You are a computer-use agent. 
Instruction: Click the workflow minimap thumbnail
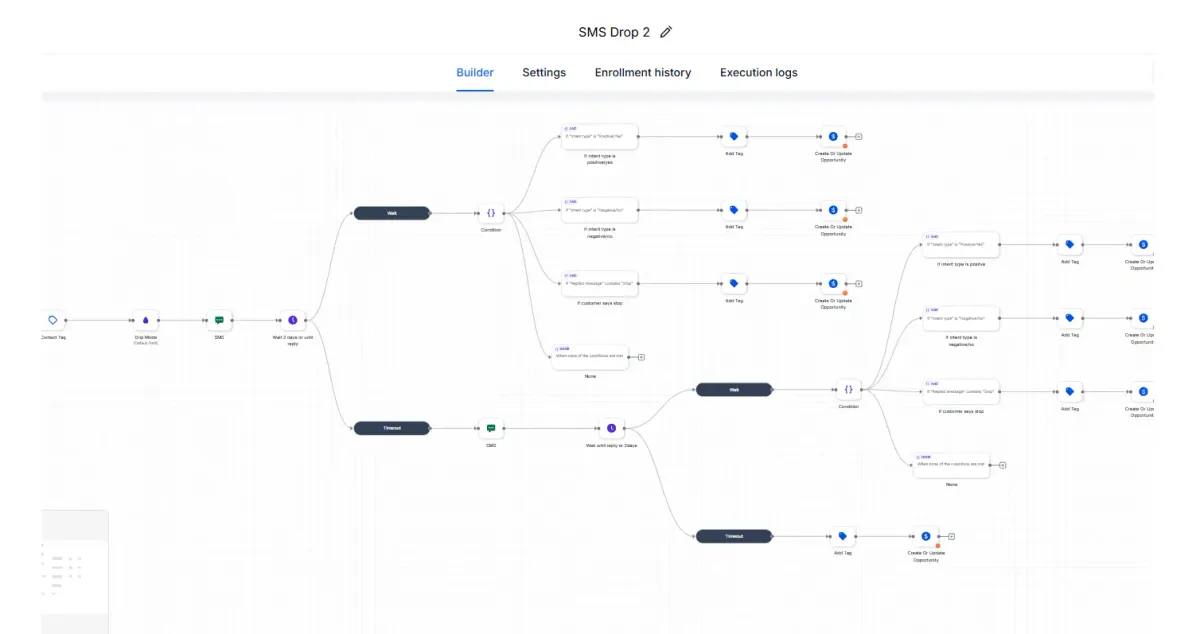[75, 572]
